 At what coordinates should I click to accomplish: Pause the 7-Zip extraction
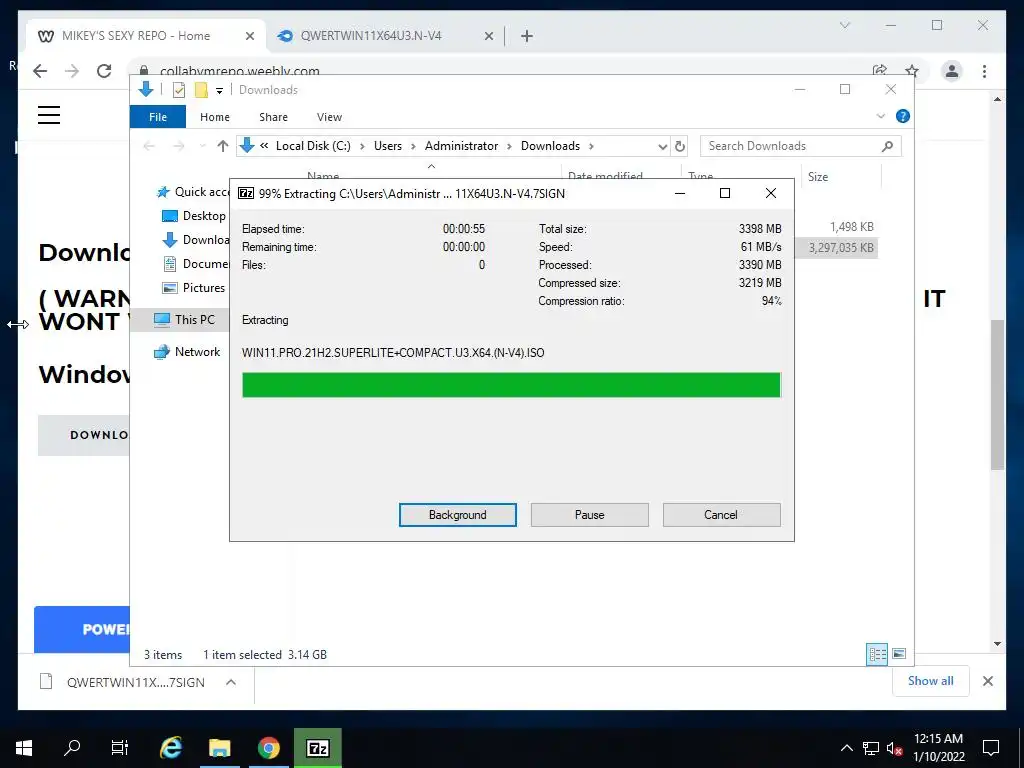(590, 515)
